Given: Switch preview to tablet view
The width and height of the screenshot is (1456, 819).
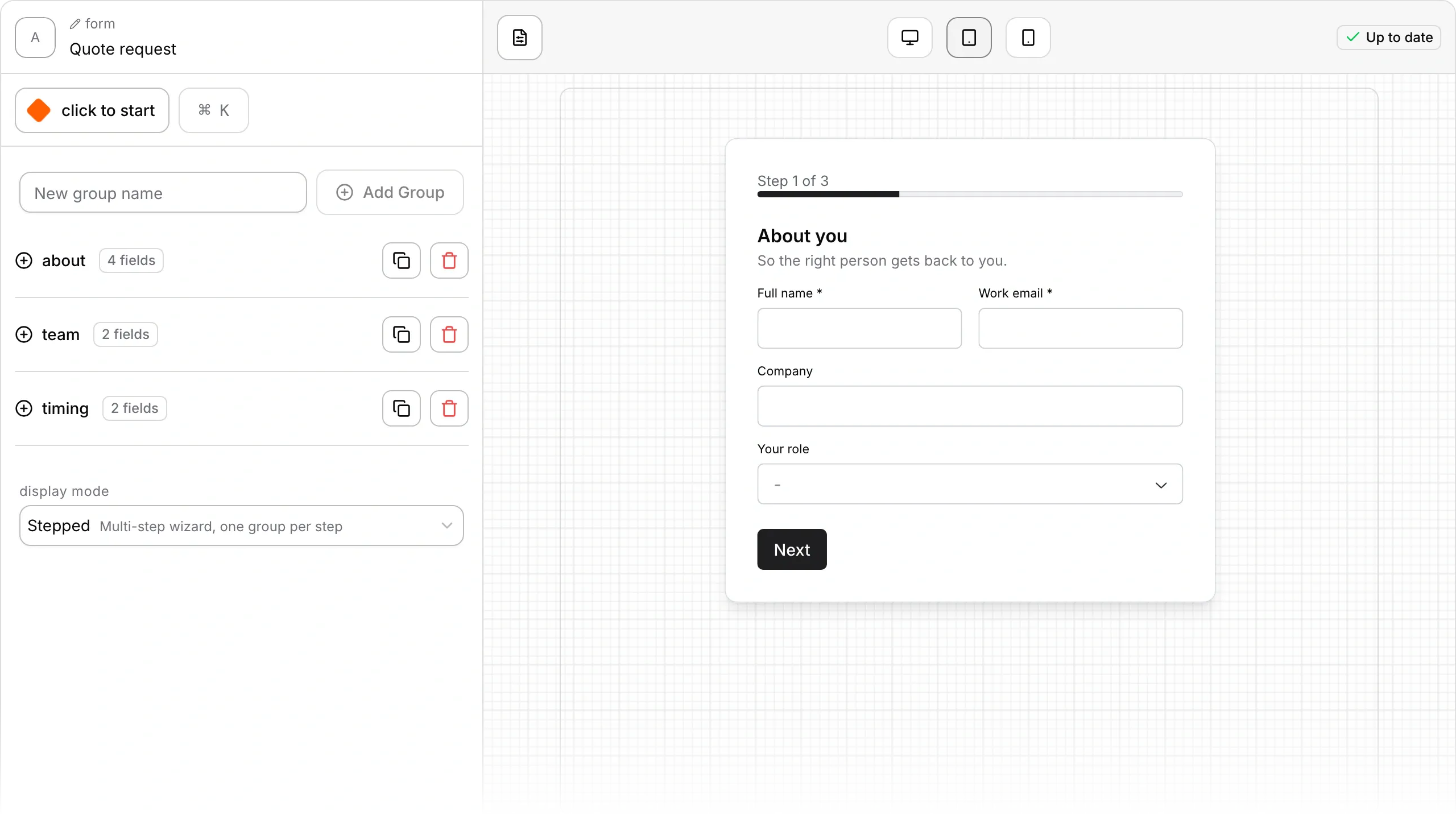Looking at the screenshot, I should click(x=969, y=38).
